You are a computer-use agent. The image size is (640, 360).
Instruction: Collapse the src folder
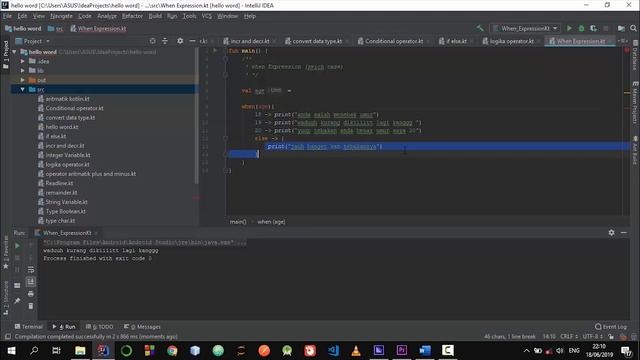pyautogui.click(x=23, y=89)
